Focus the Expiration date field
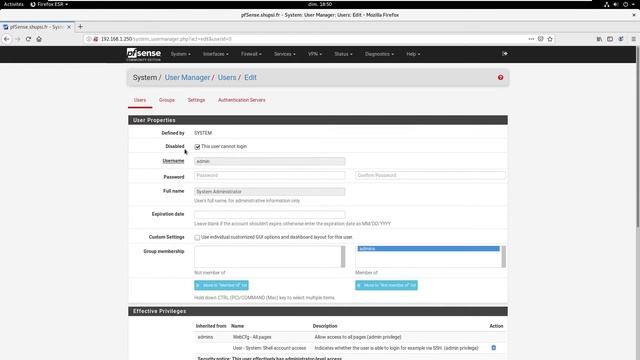The image size is (640, 360). coord(269,214)
